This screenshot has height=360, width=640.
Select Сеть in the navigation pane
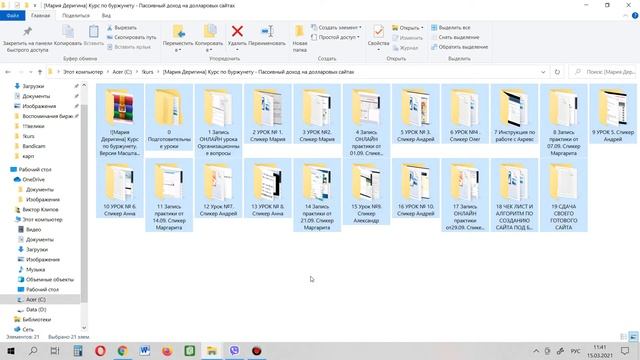click(28, 329)
